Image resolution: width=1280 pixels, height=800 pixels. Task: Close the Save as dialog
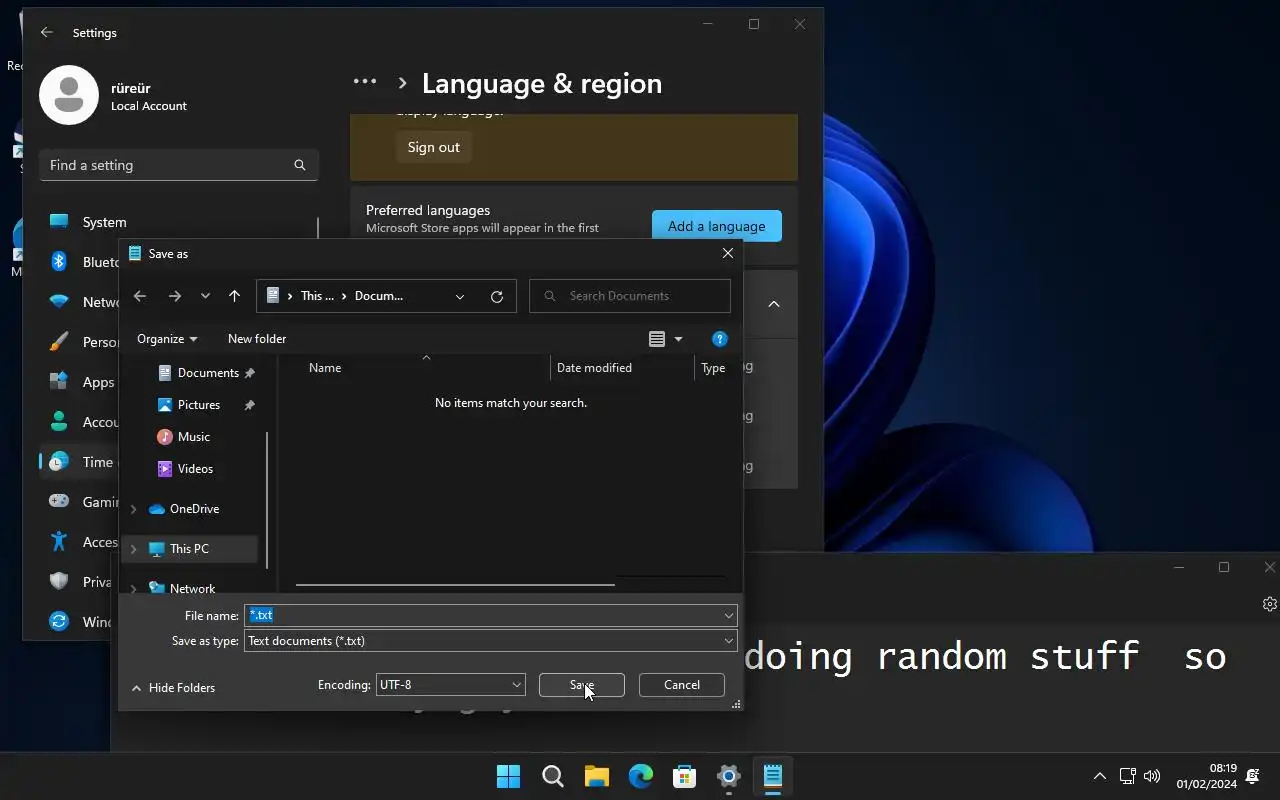point(728,254)
